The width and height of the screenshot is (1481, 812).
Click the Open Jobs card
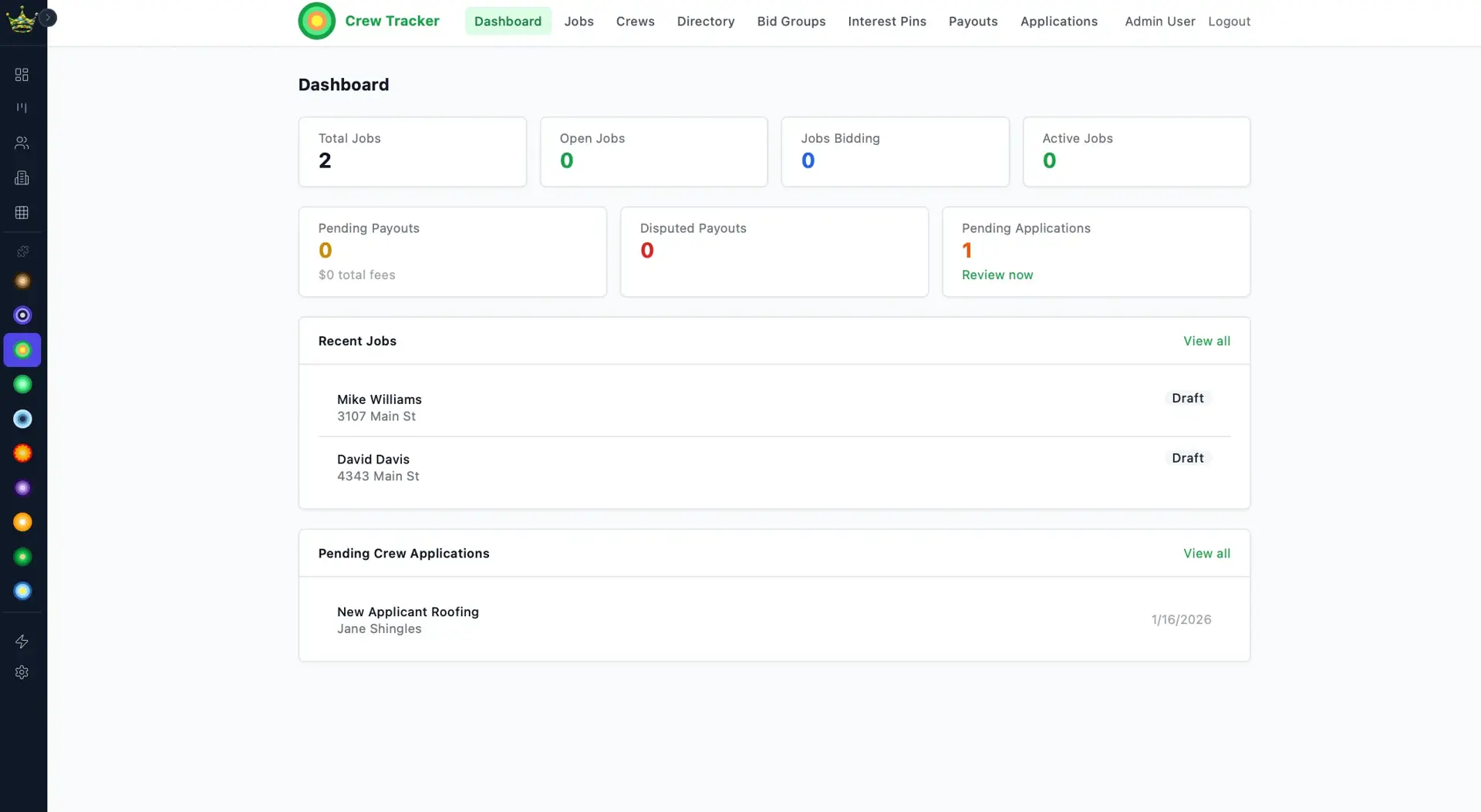tap(653, 152)
